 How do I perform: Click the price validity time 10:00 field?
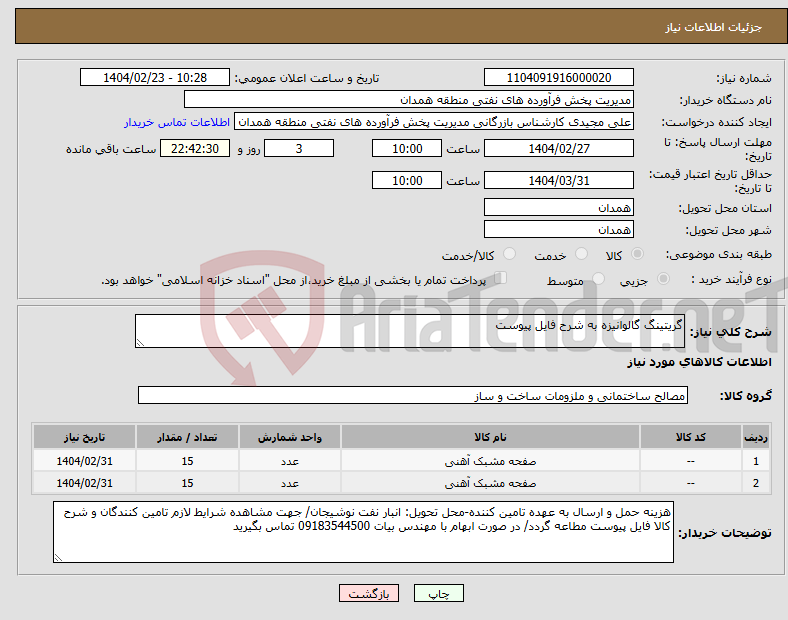pyautogui.click(x=407, y=180)
